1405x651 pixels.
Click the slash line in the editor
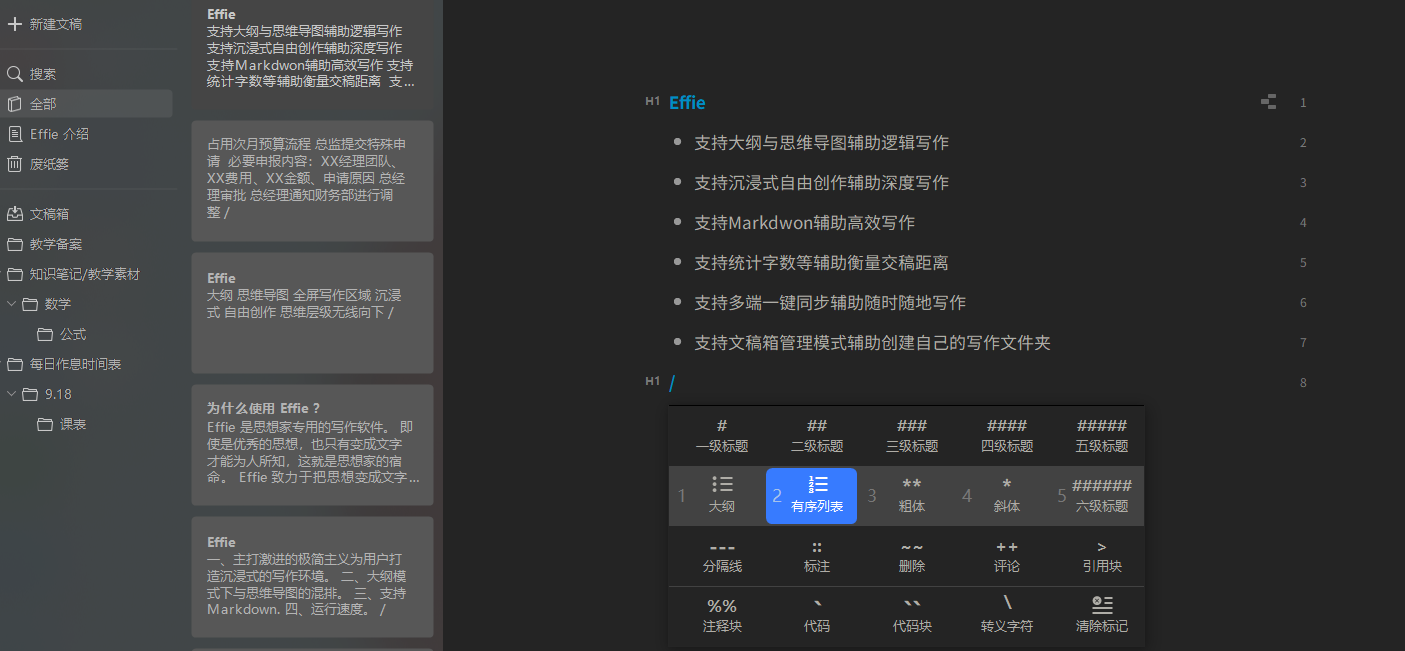(x=672, y=383)
